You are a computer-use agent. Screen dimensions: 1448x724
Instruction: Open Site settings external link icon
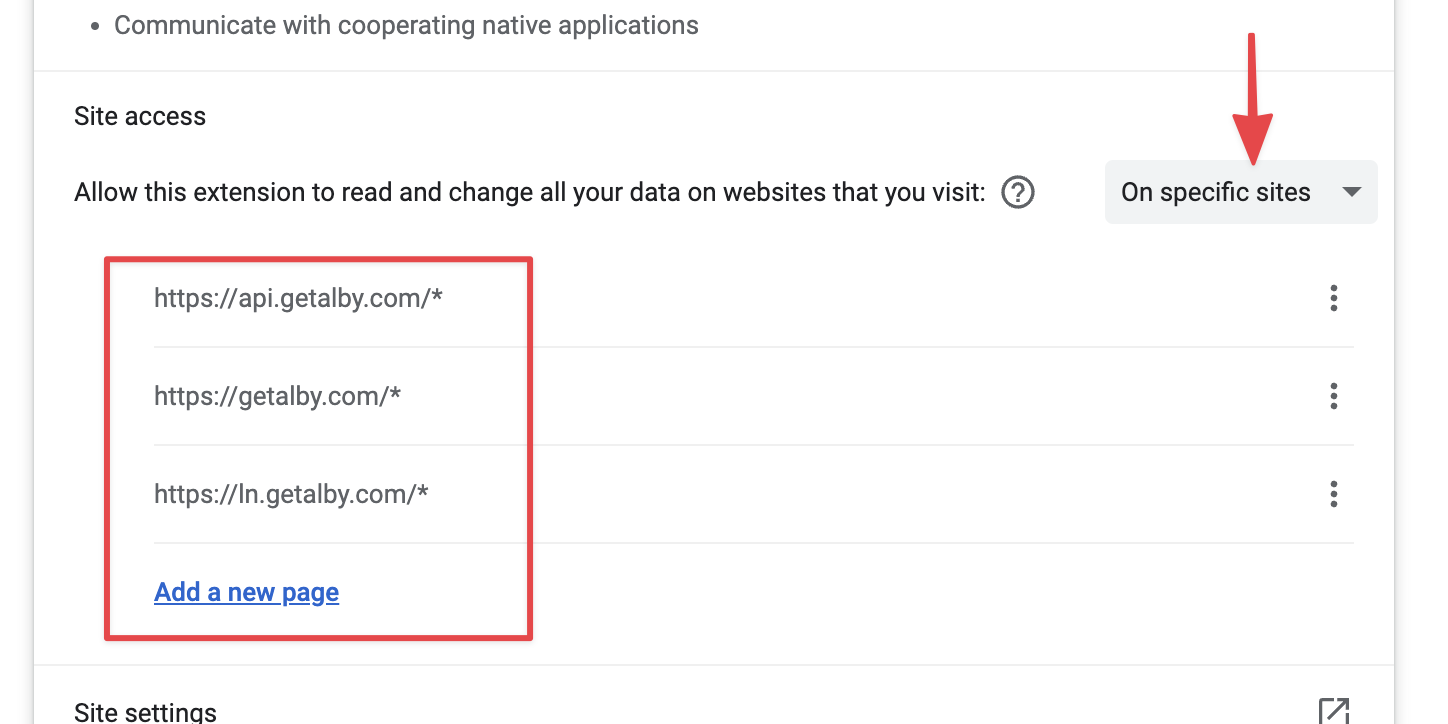click(x=1333, y=710)
